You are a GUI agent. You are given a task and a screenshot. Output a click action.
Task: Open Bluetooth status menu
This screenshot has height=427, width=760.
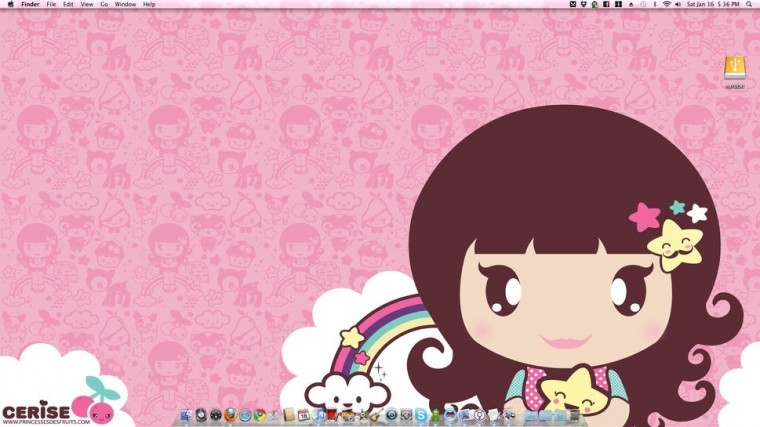click(x=655, y=4)
